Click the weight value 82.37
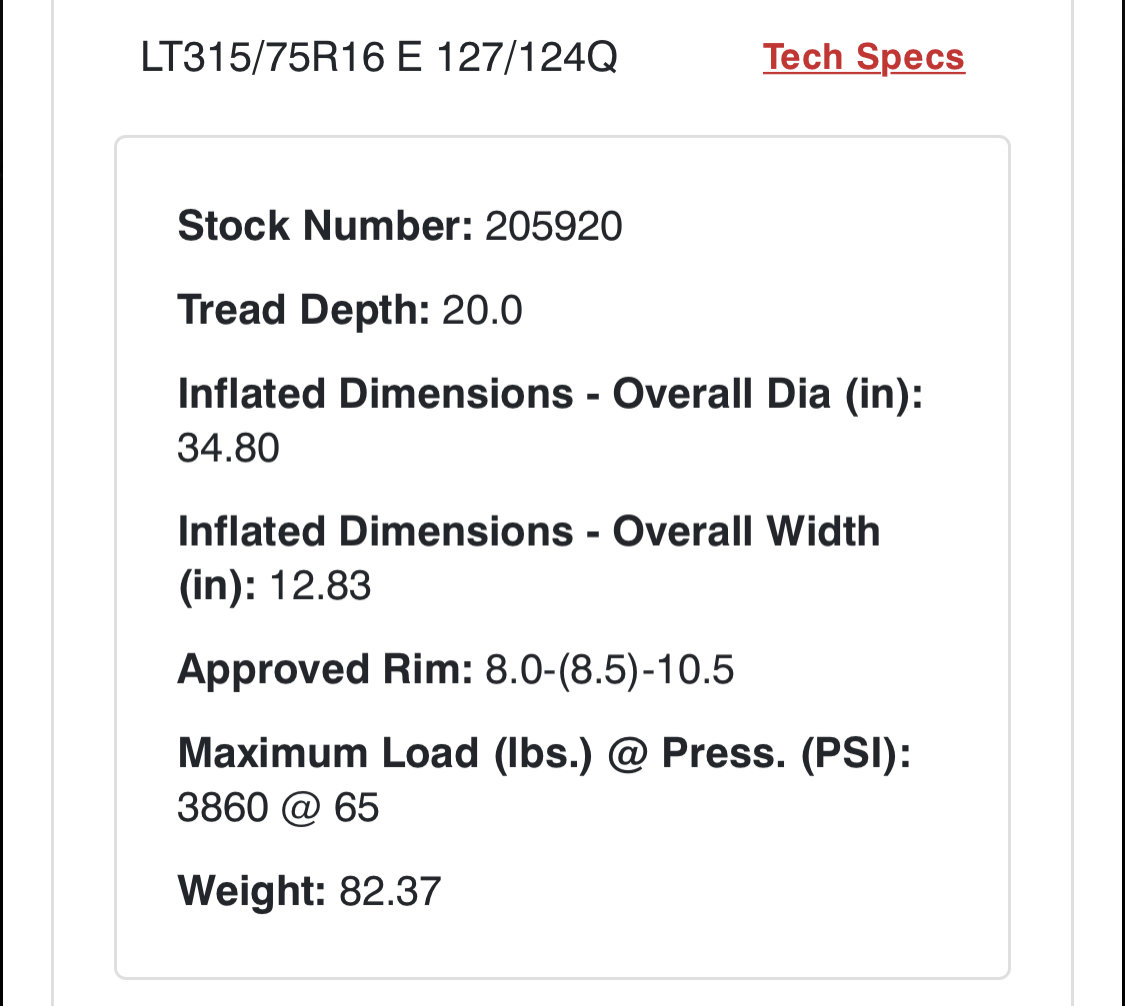 tap(390, 892)
